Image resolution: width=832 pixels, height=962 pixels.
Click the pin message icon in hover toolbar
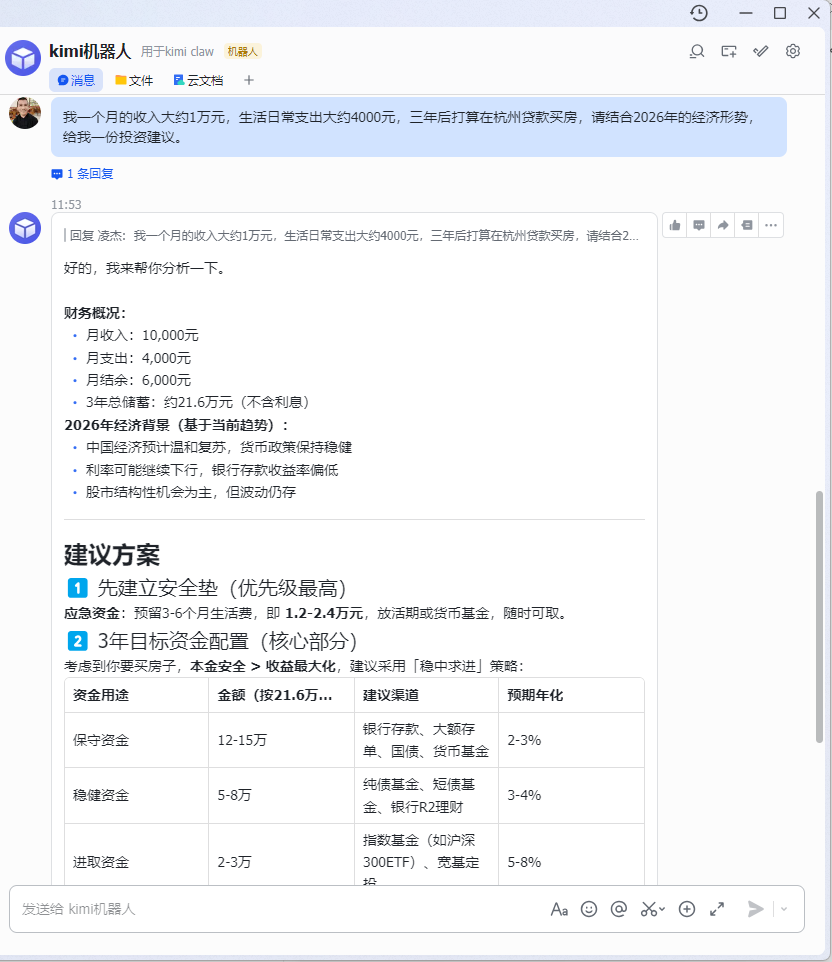pos(747,226)
